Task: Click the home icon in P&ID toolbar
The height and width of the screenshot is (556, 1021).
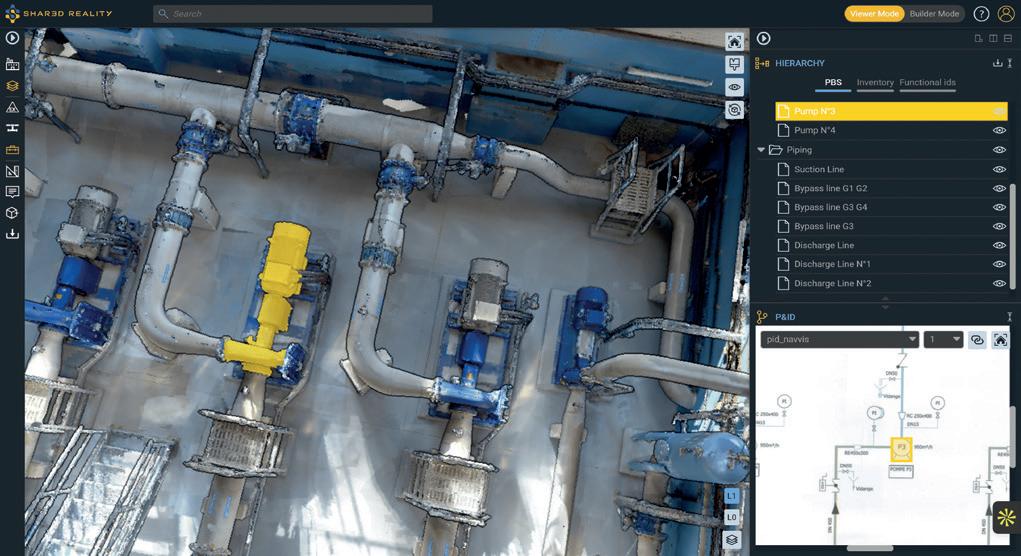Action: [x=1001, y=339]
